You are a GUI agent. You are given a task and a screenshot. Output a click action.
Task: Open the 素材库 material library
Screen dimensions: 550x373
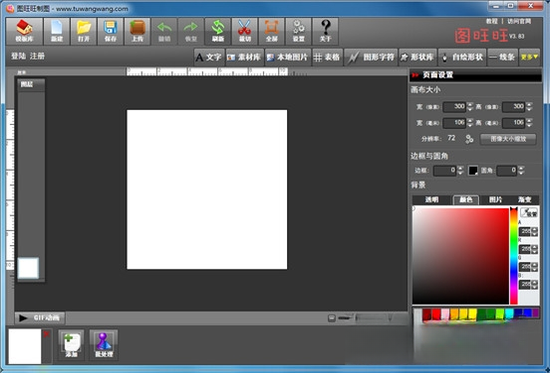(244, 57)
